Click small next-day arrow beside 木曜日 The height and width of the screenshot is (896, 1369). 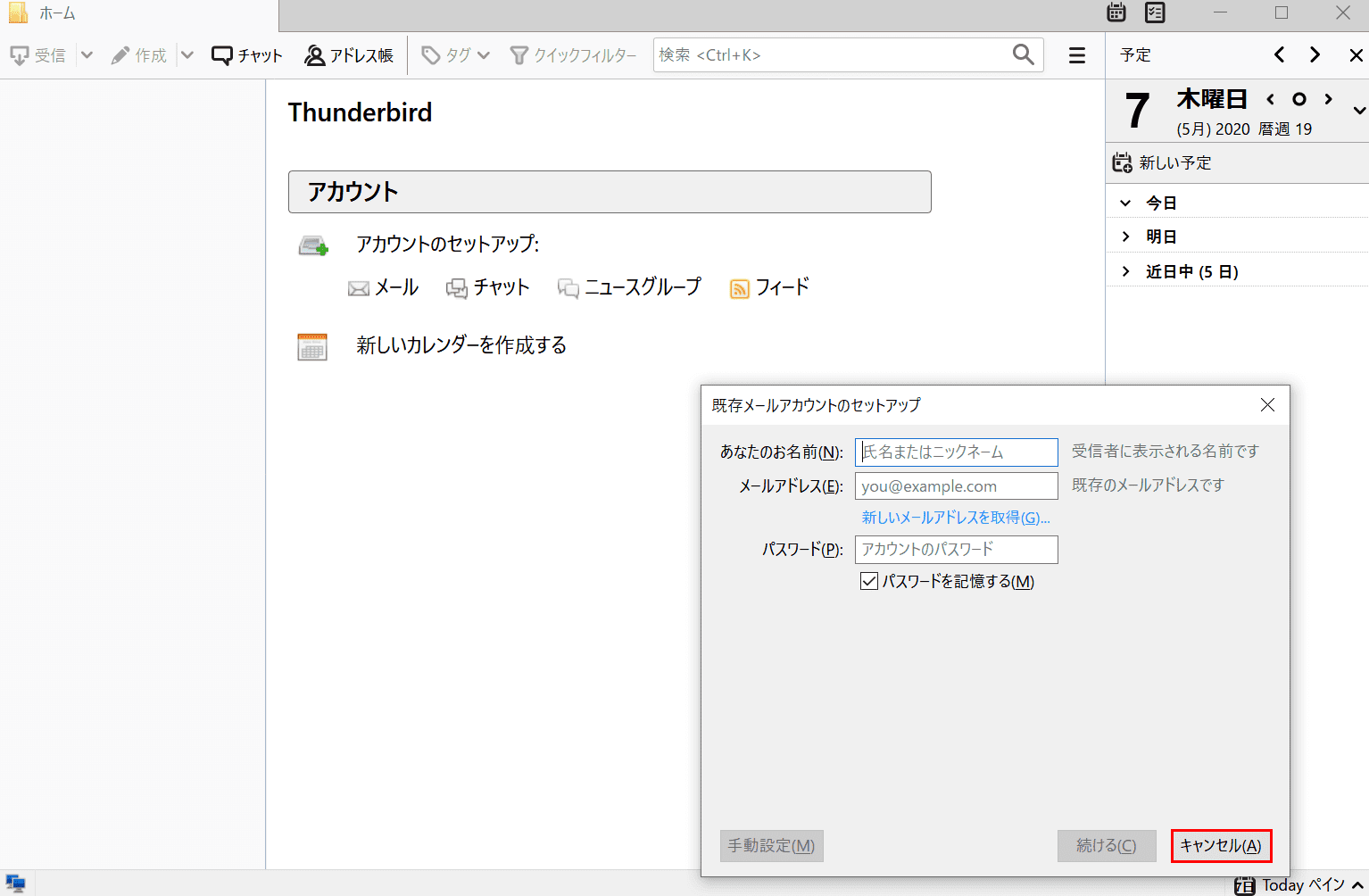point(1329,99)
